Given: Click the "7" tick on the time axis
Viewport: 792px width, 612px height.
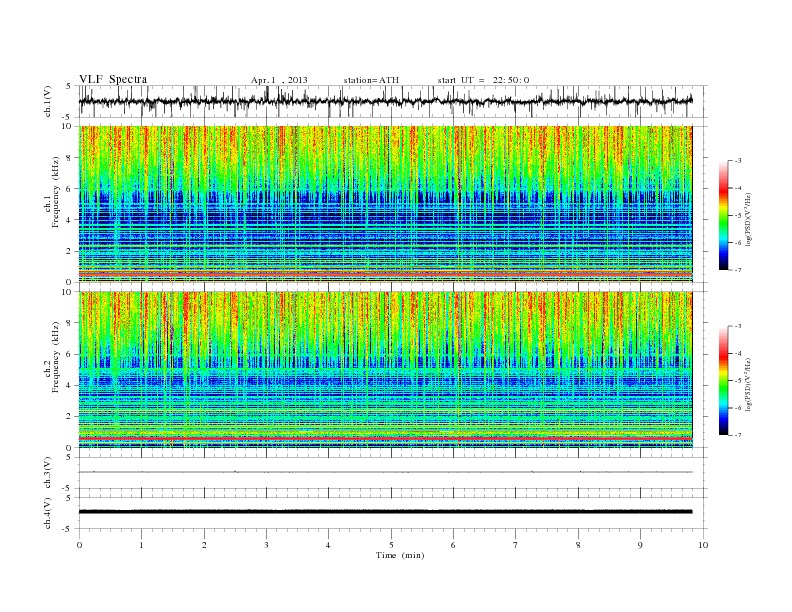Looking at the screenshot, I should [516, 545].
